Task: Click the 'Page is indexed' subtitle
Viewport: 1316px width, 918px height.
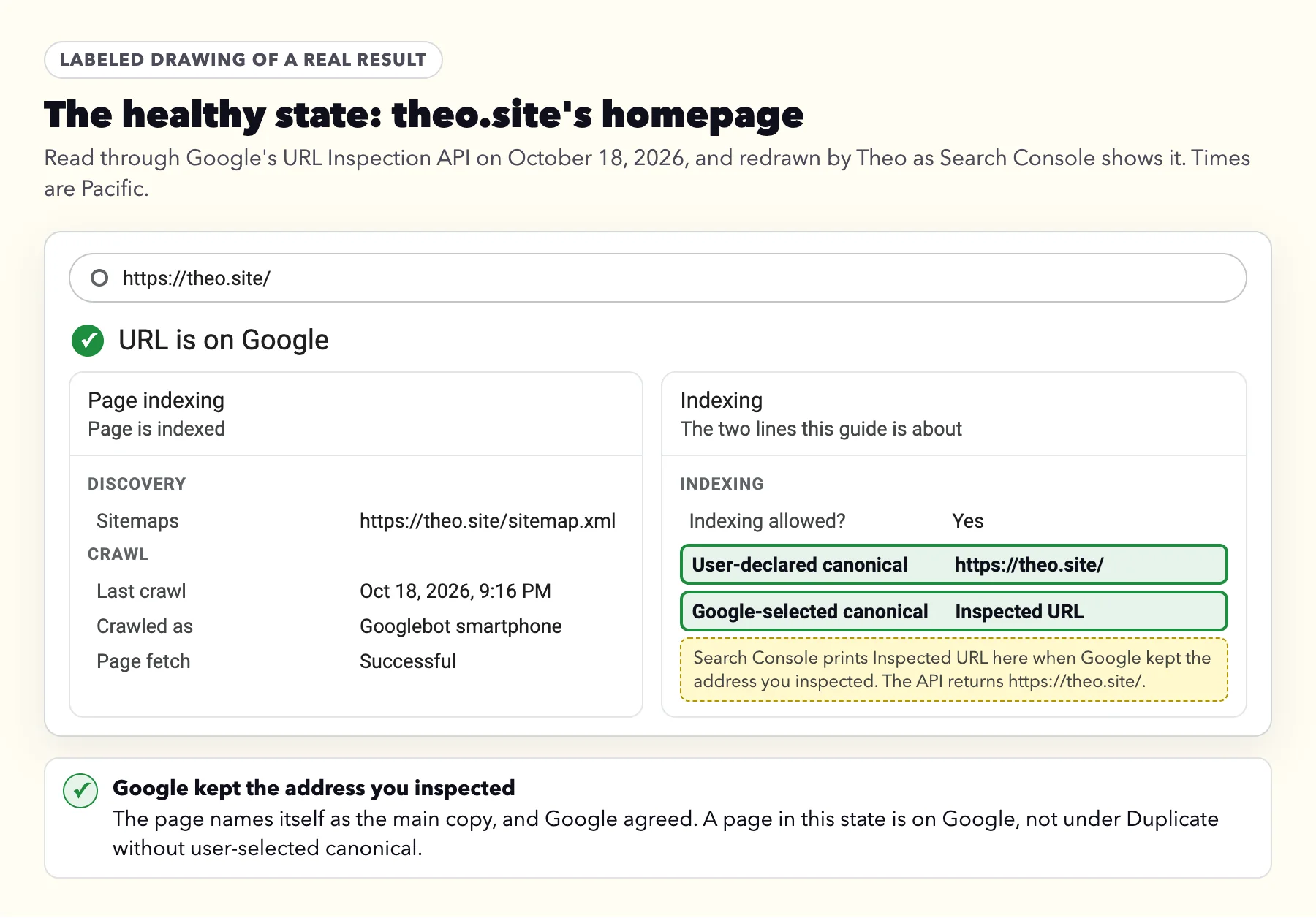Action: (x=156, y=429)
